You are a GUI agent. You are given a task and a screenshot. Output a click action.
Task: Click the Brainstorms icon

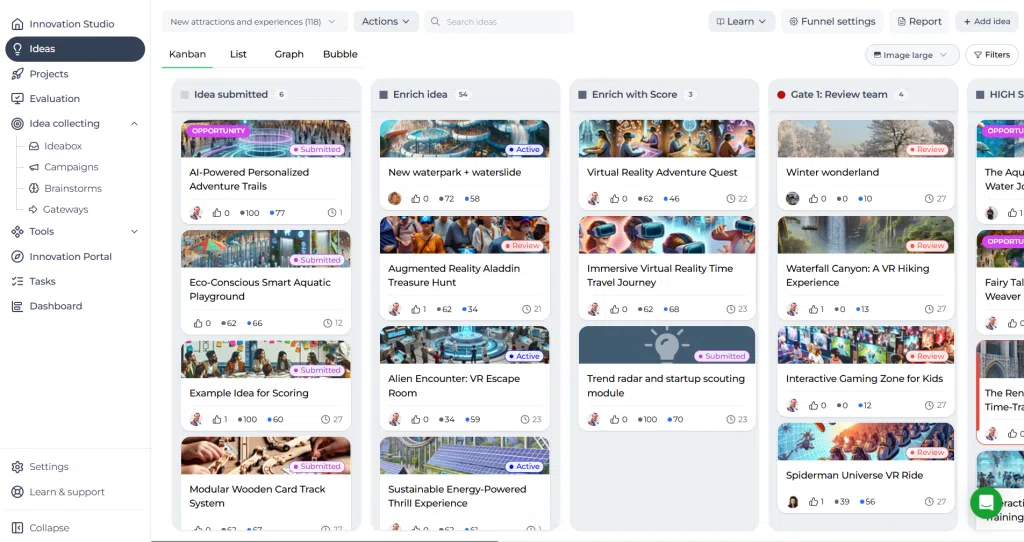34,188
